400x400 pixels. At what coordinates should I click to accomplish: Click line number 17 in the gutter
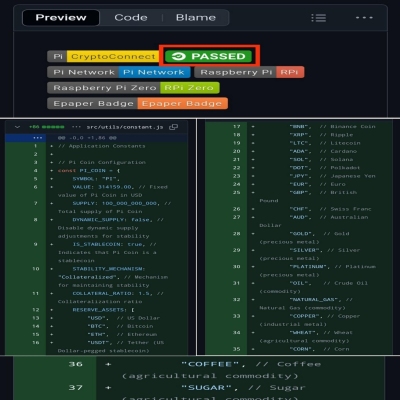pos(237,127)
